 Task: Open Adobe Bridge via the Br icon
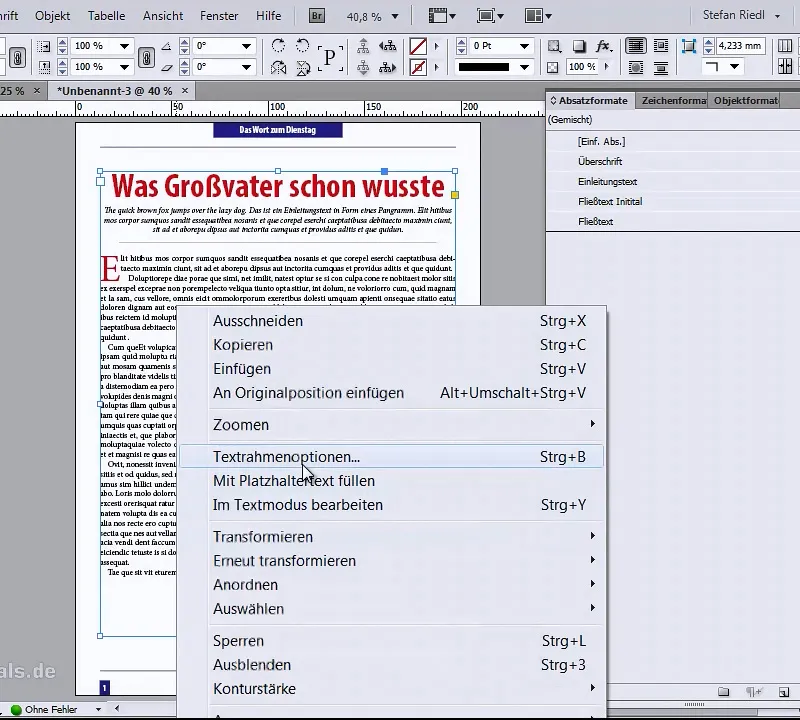(317, 16)
